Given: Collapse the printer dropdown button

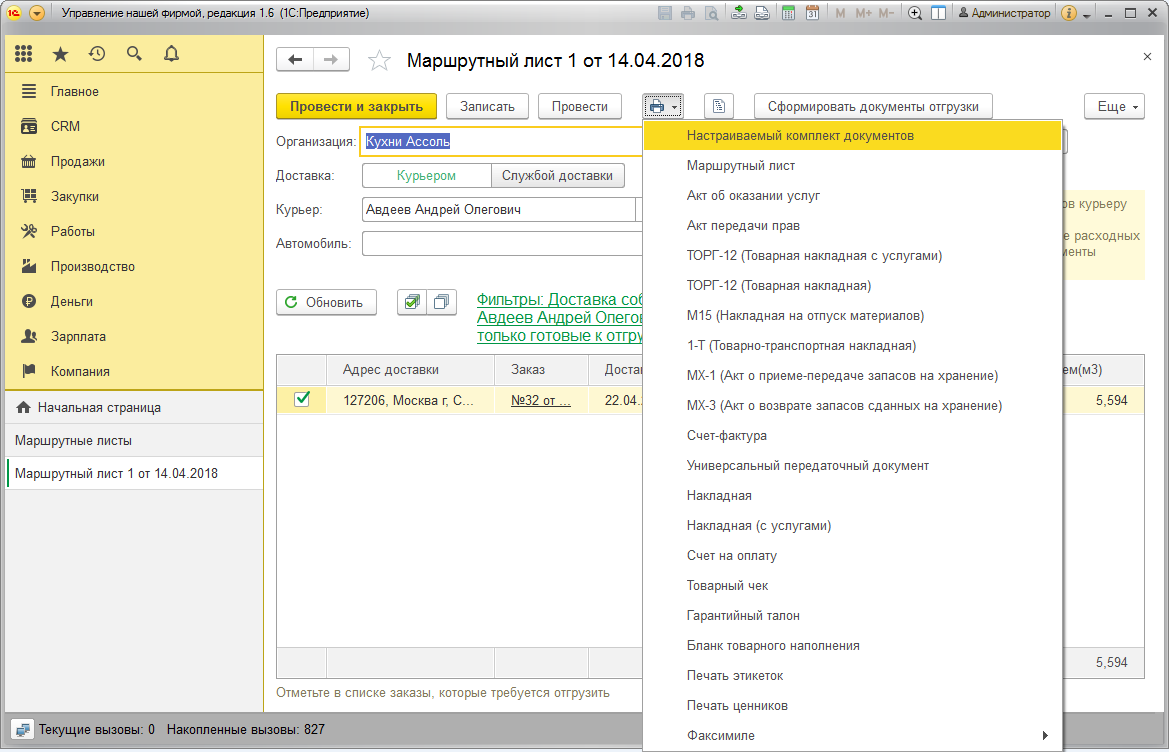Looking at the screenshot, I should pos(663,107).
